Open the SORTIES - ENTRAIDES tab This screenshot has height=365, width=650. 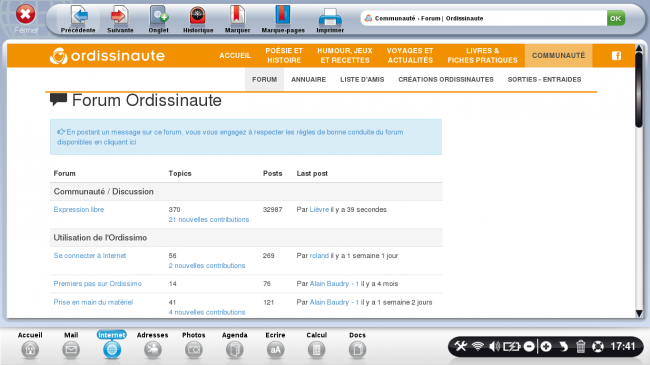(x=544, y=79)
